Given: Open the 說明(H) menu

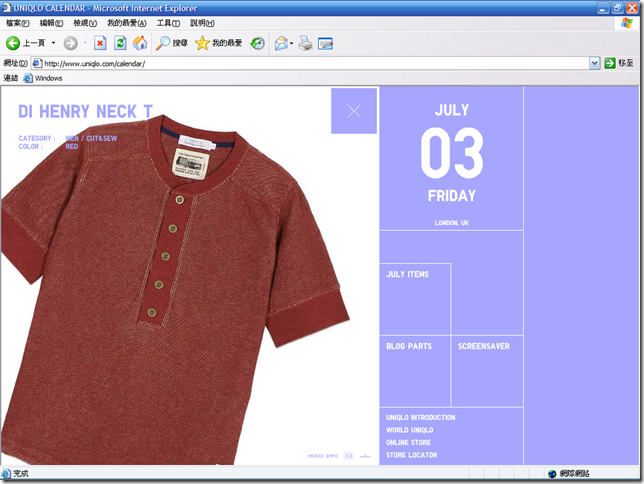Looking at the screenshot, I should coord(202,23).
